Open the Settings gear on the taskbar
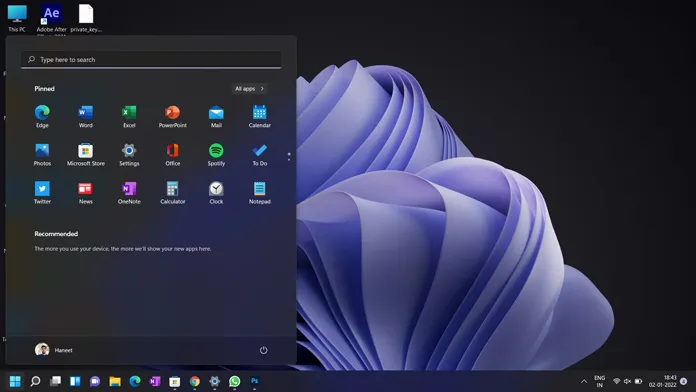The height and width of the screenshot is (392, 696). pos(214,381)
